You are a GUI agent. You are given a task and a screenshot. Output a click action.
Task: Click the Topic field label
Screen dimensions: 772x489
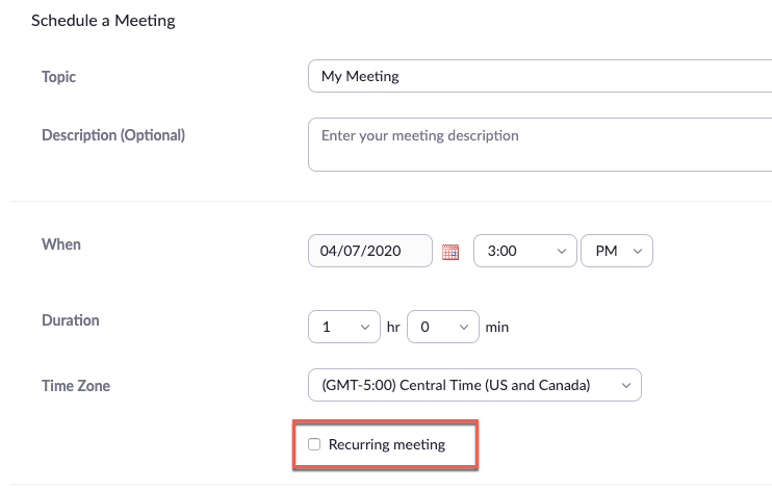click(58, 77)
